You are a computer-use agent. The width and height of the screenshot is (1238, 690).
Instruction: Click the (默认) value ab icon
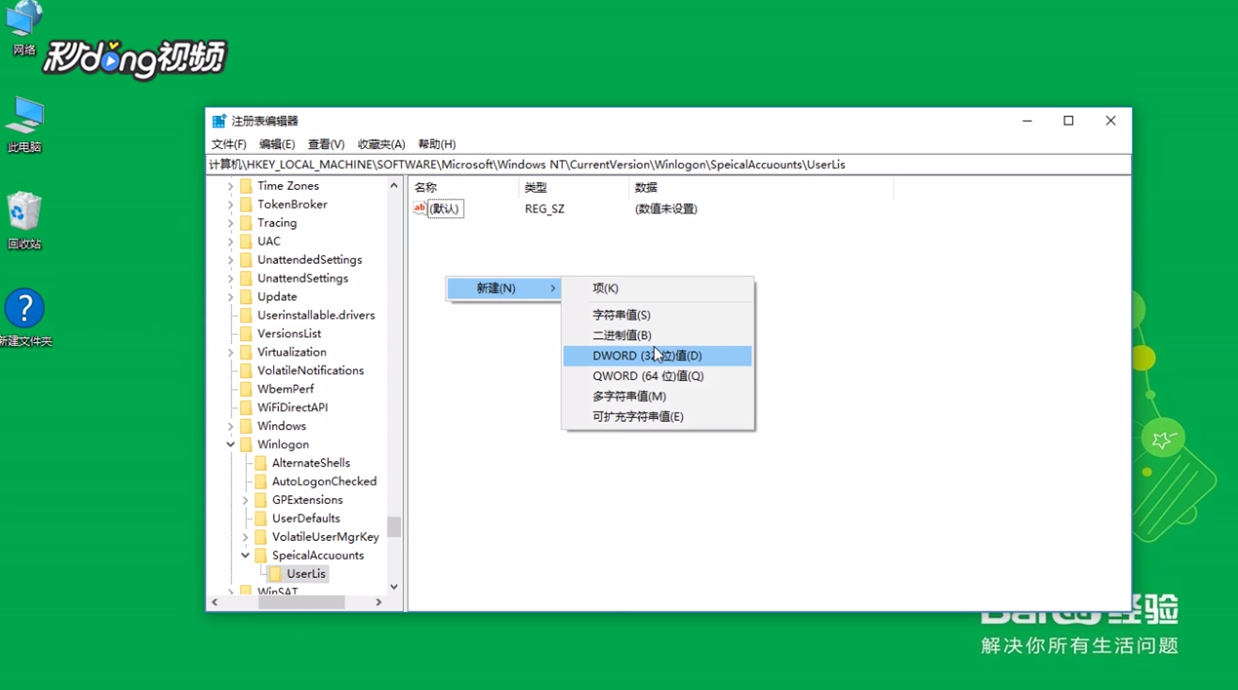420,208
